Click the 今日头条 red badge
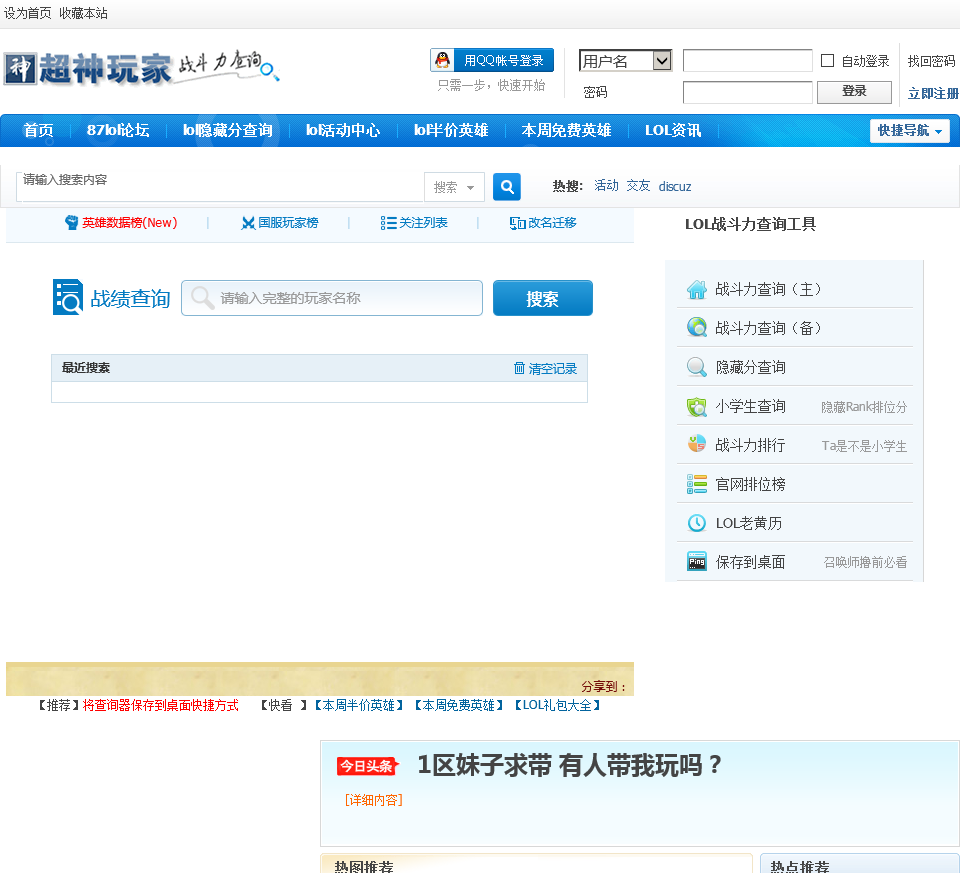 (x=367, y=766)
